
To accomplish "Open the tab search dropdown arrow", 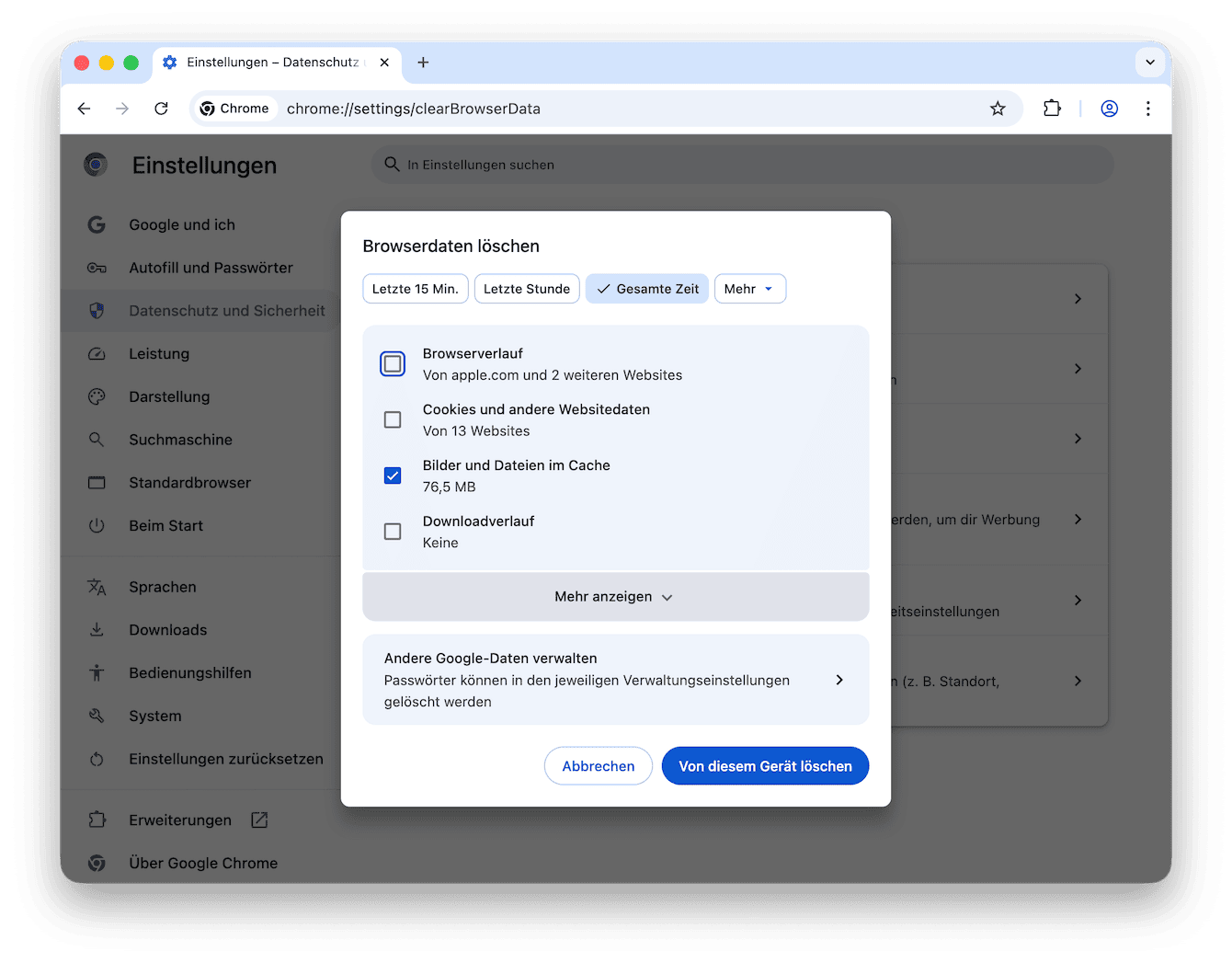I will coord(1149,63).
